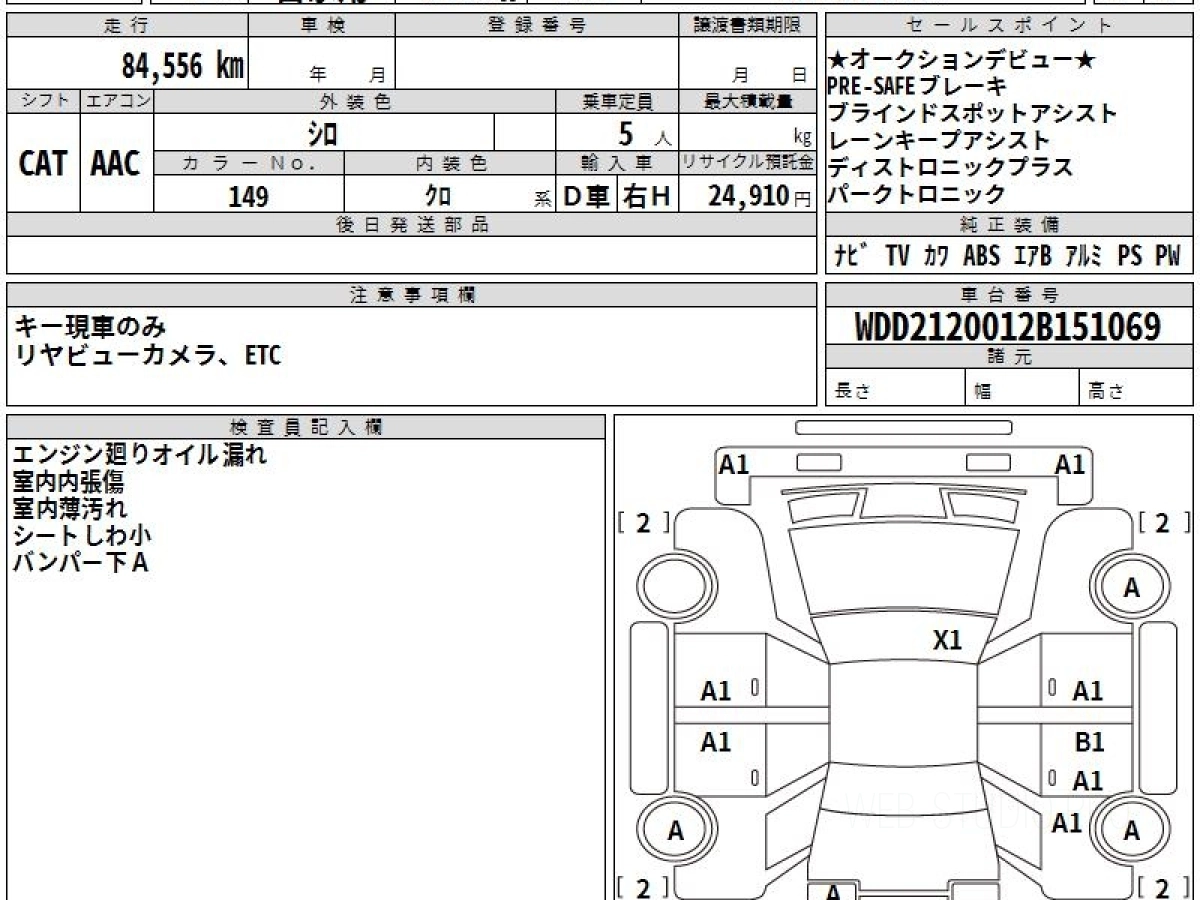Select the 諸元 header
The width and height of the screenshot is (1200, 900).
click(x=1010, y=357)
